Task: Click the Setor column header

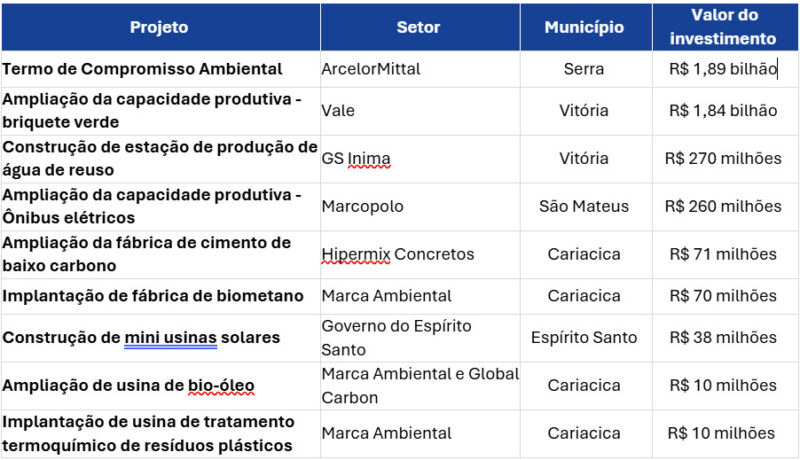Action: [x=418, y=27]
